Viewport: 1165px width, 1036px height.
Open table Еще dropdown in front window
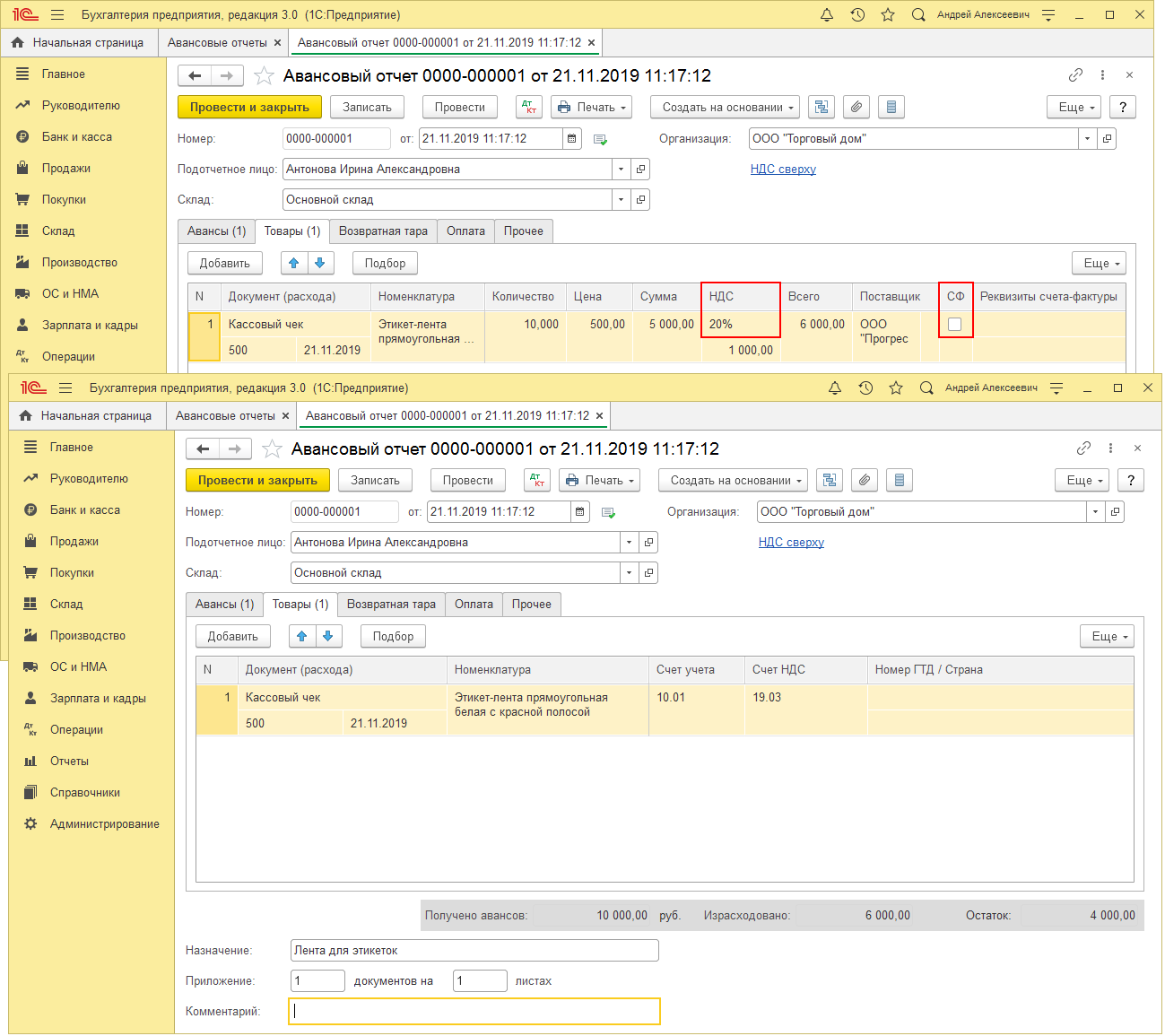coord(1107,636)
